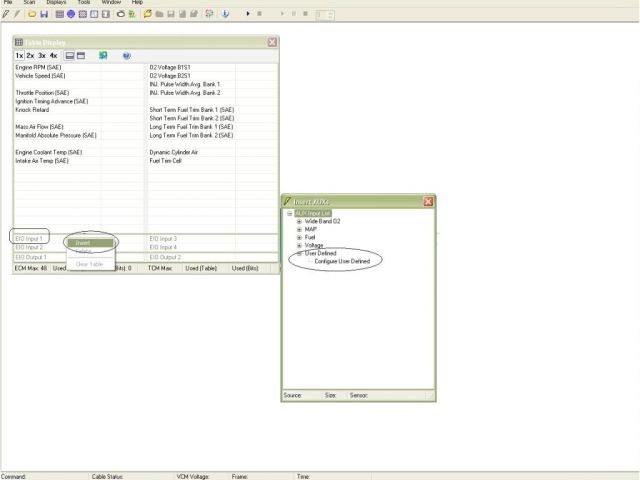640x480 pixels.
Task: Expand the Wide Band O2 tree node
Action: pyautogui.click(x=299, y=221)
